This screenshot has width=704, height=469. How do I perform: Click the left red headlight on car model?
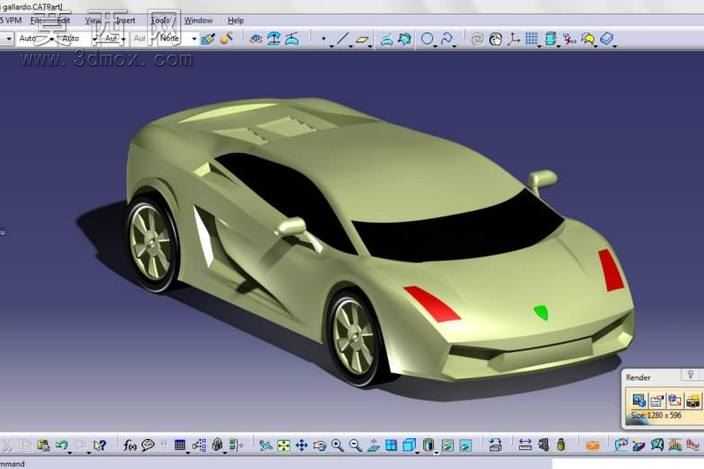point(431,303)
